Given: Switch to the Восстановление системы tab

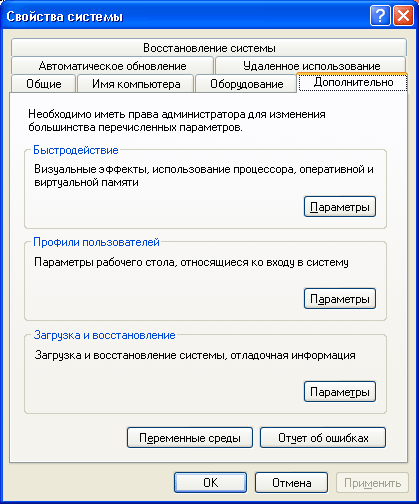Looking at the screenshot, I should point(209,48).
